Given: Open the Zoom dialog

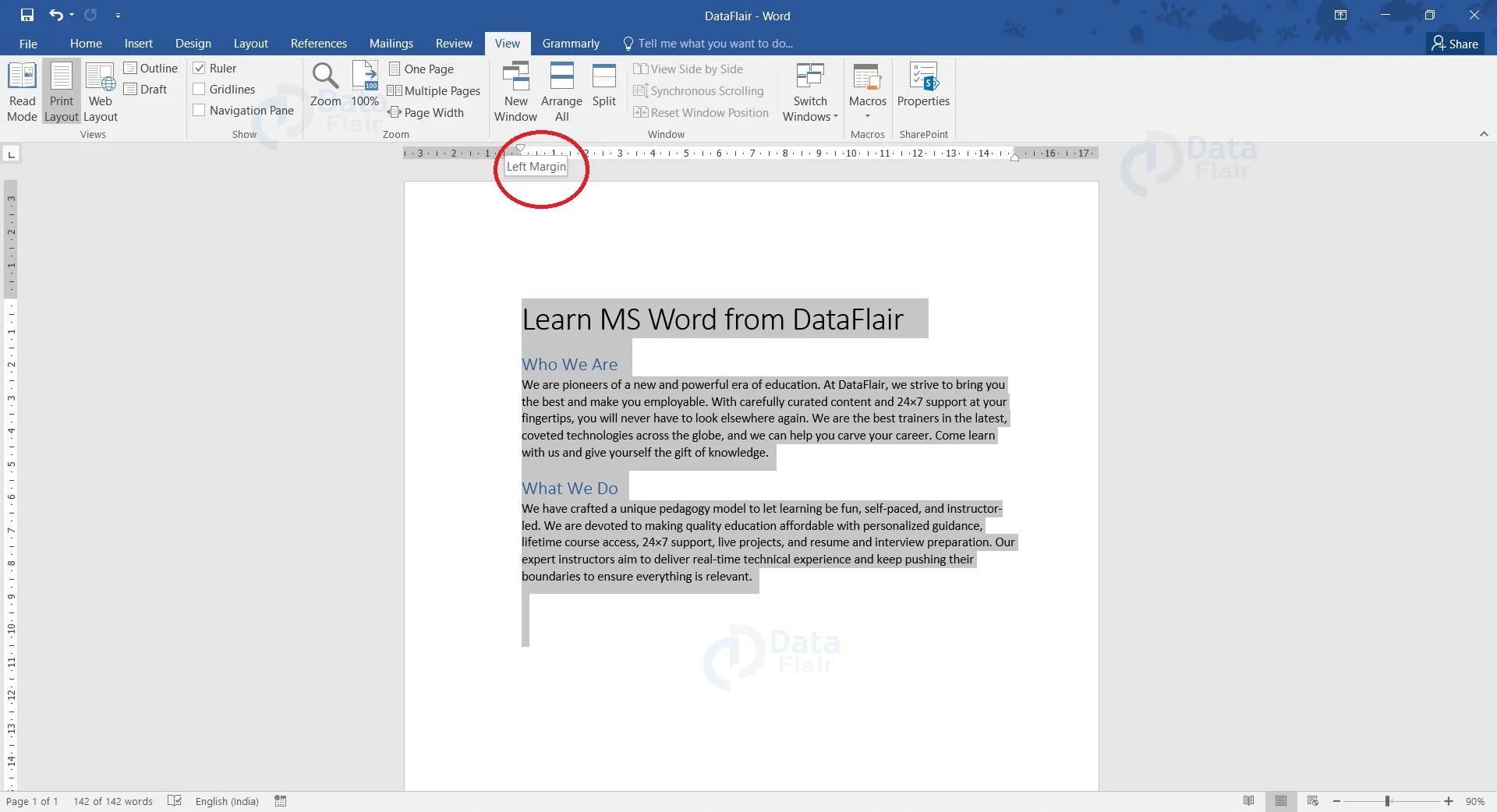Looking at the screenshot, I should (x=324, y=86).
